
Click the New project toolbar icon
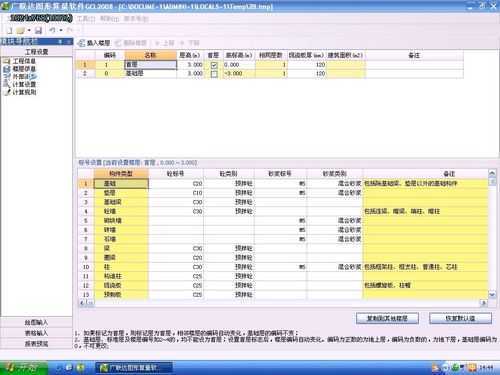point(10,31)
